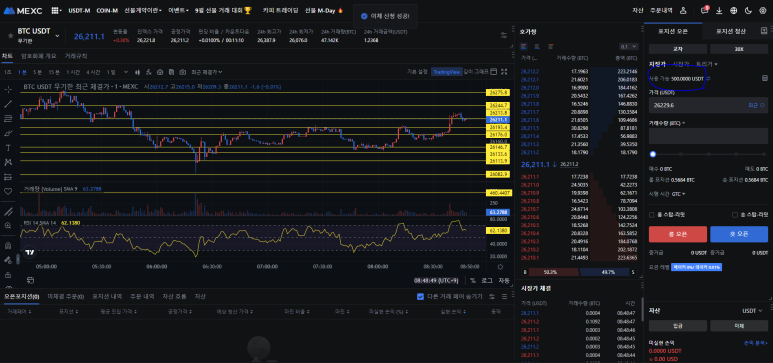Viewport: 773px width, 363px height.
Task: Open the chart indicators menu
Action: point(149,72)
